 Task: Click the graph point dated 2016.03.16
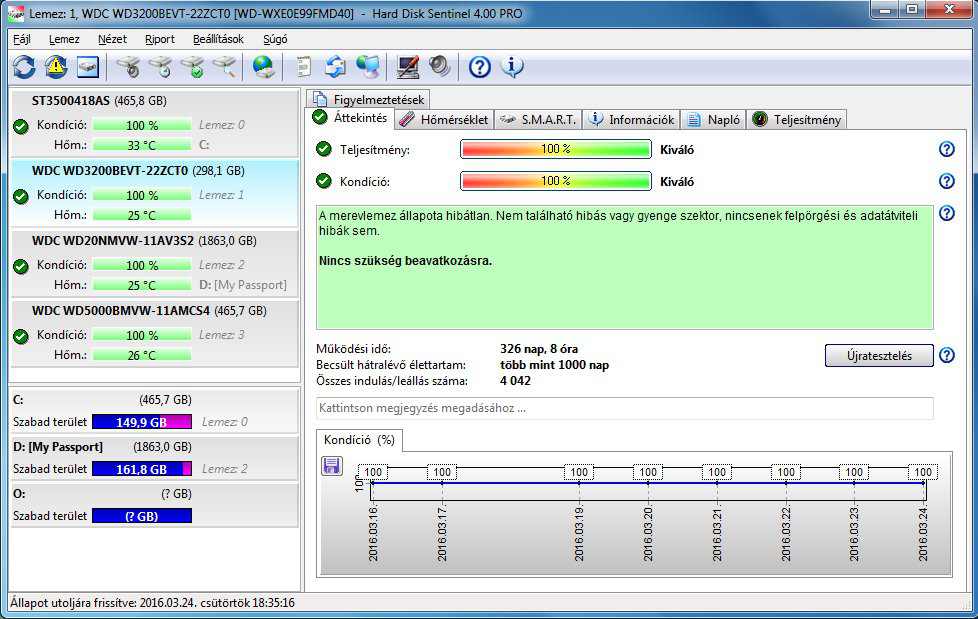coord(372,482)
